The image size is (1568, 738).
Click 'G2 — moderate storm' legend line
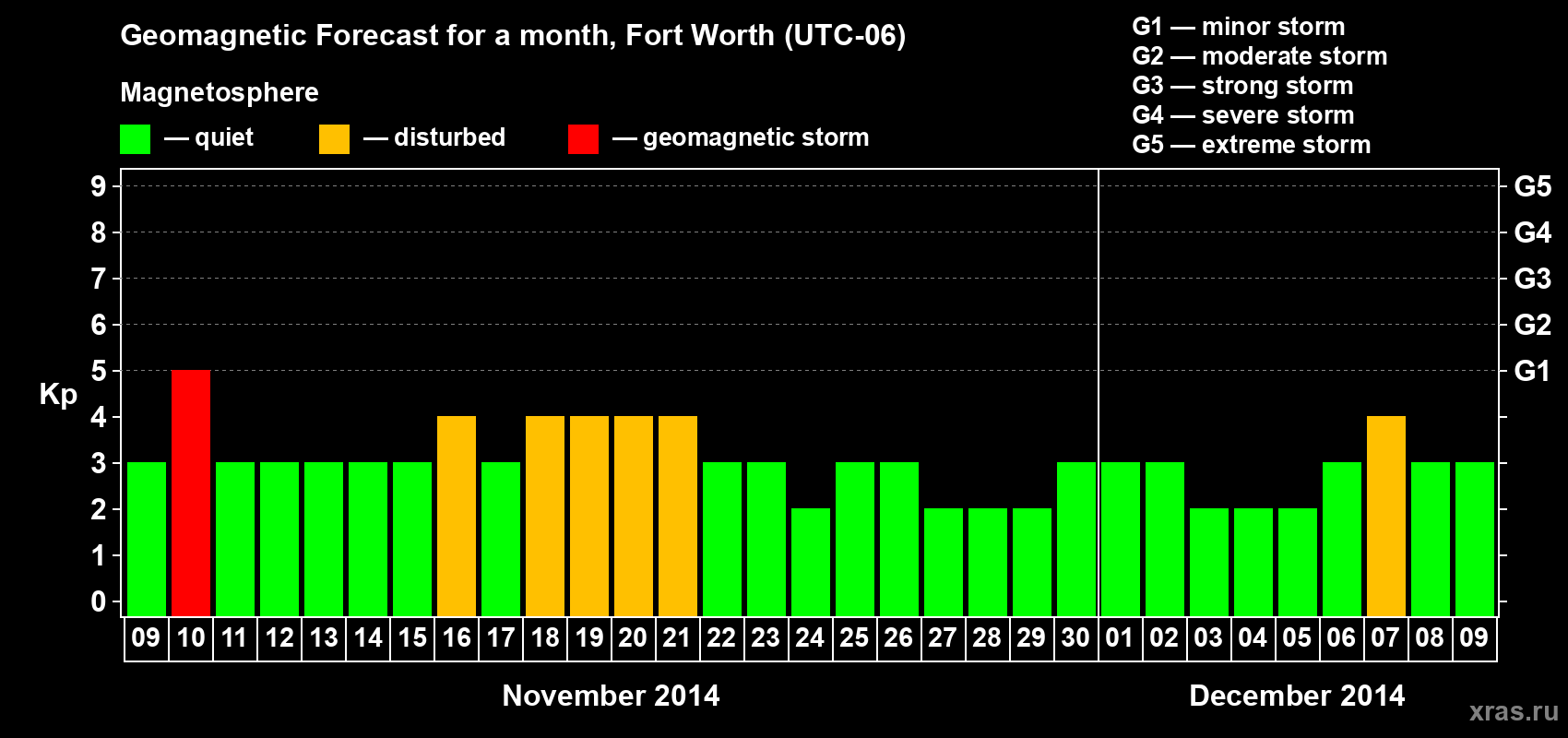coord(1260,56)
